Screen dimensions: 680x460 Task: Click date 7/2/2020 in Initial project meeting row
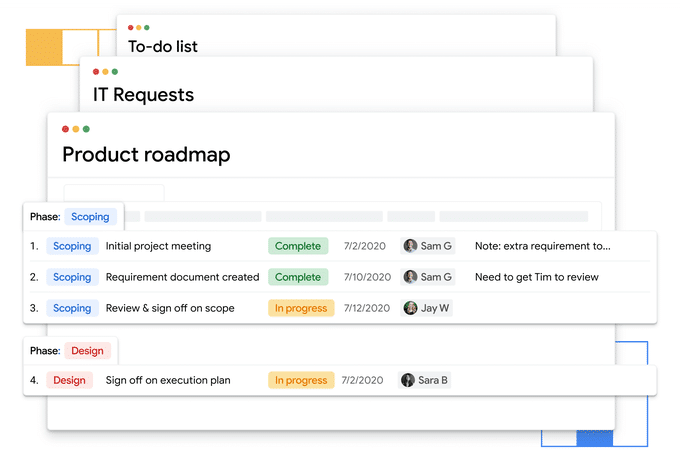(365, 246)
